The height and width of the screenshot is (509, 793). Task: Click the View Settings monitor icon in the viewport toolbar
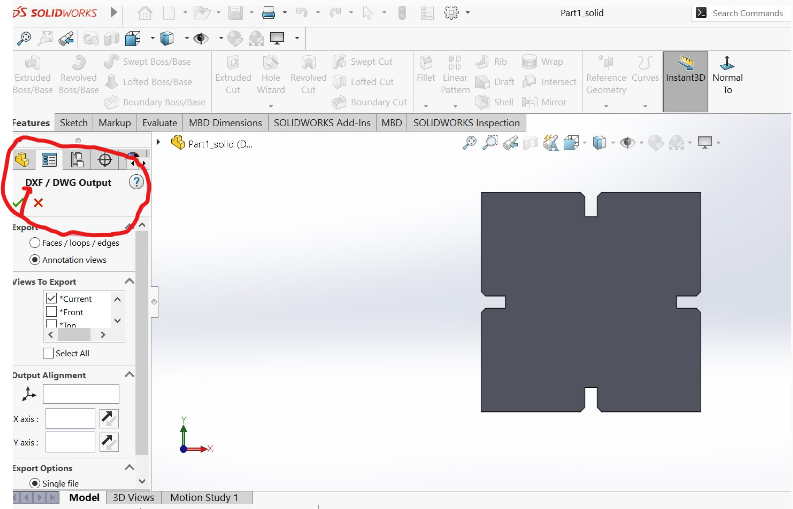[704, 143]
